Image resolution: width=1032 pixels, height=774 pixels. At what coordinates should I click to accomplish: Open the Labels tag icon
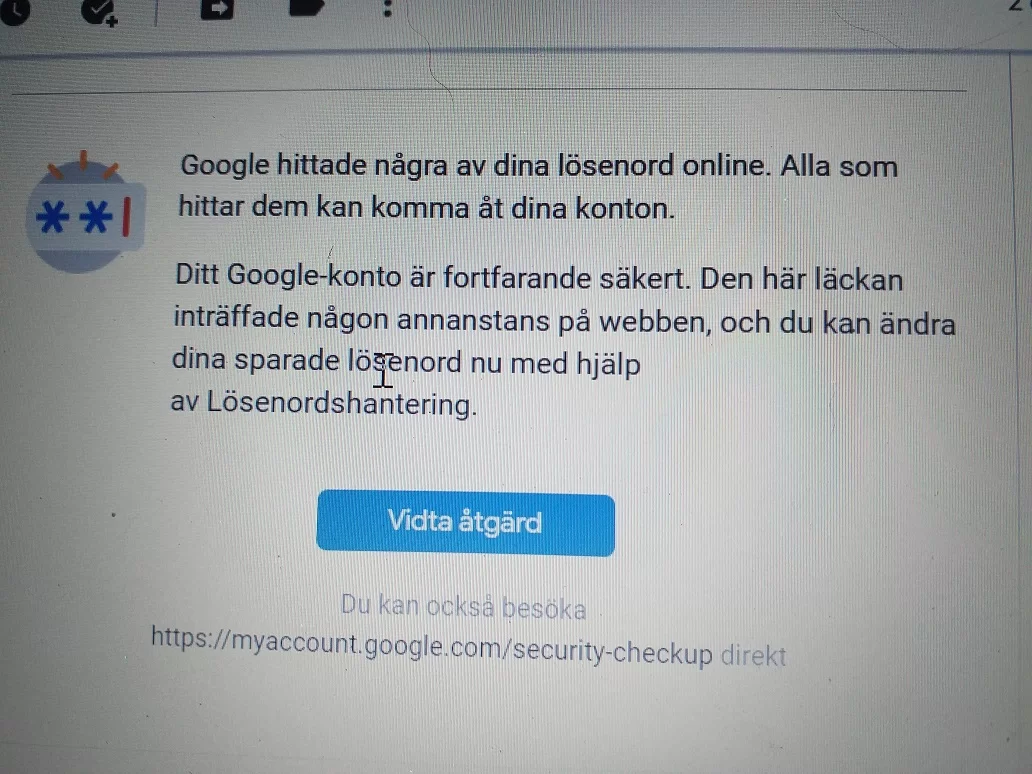(307, 7)
